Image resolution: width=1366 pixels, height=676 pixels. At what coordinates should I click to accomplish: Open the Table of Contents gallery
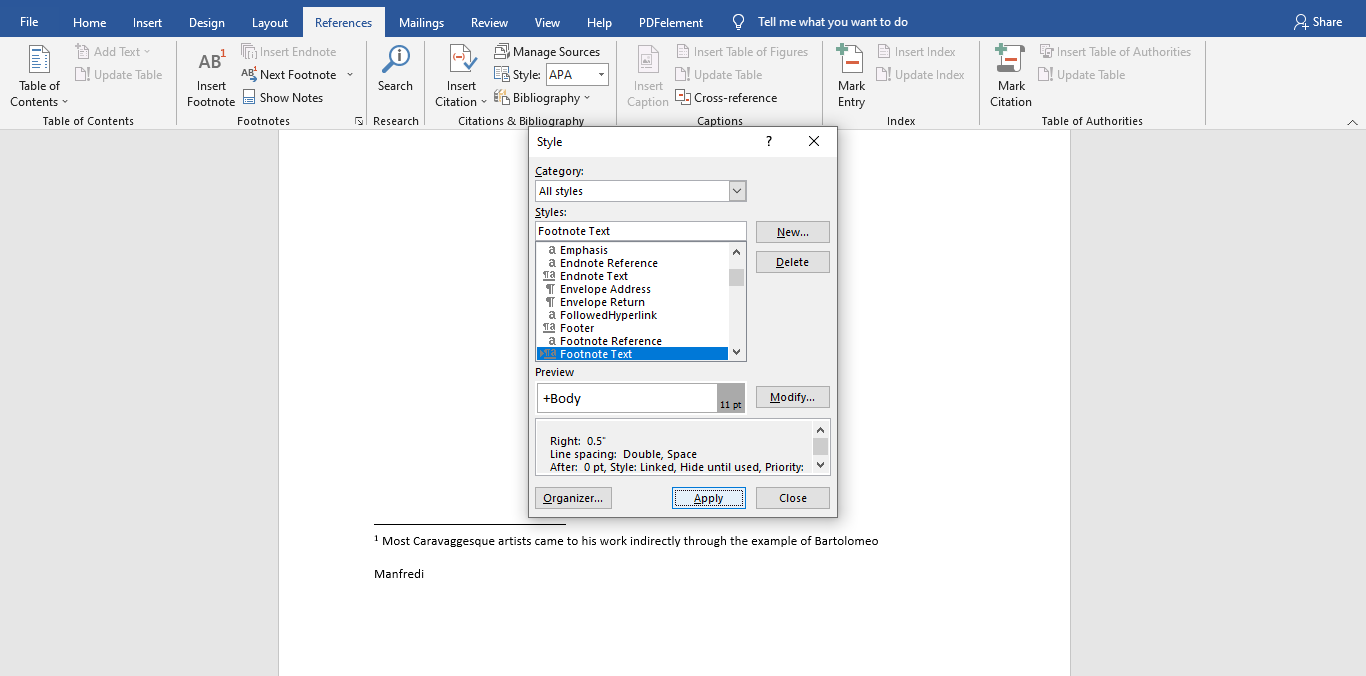pos(38,80)
